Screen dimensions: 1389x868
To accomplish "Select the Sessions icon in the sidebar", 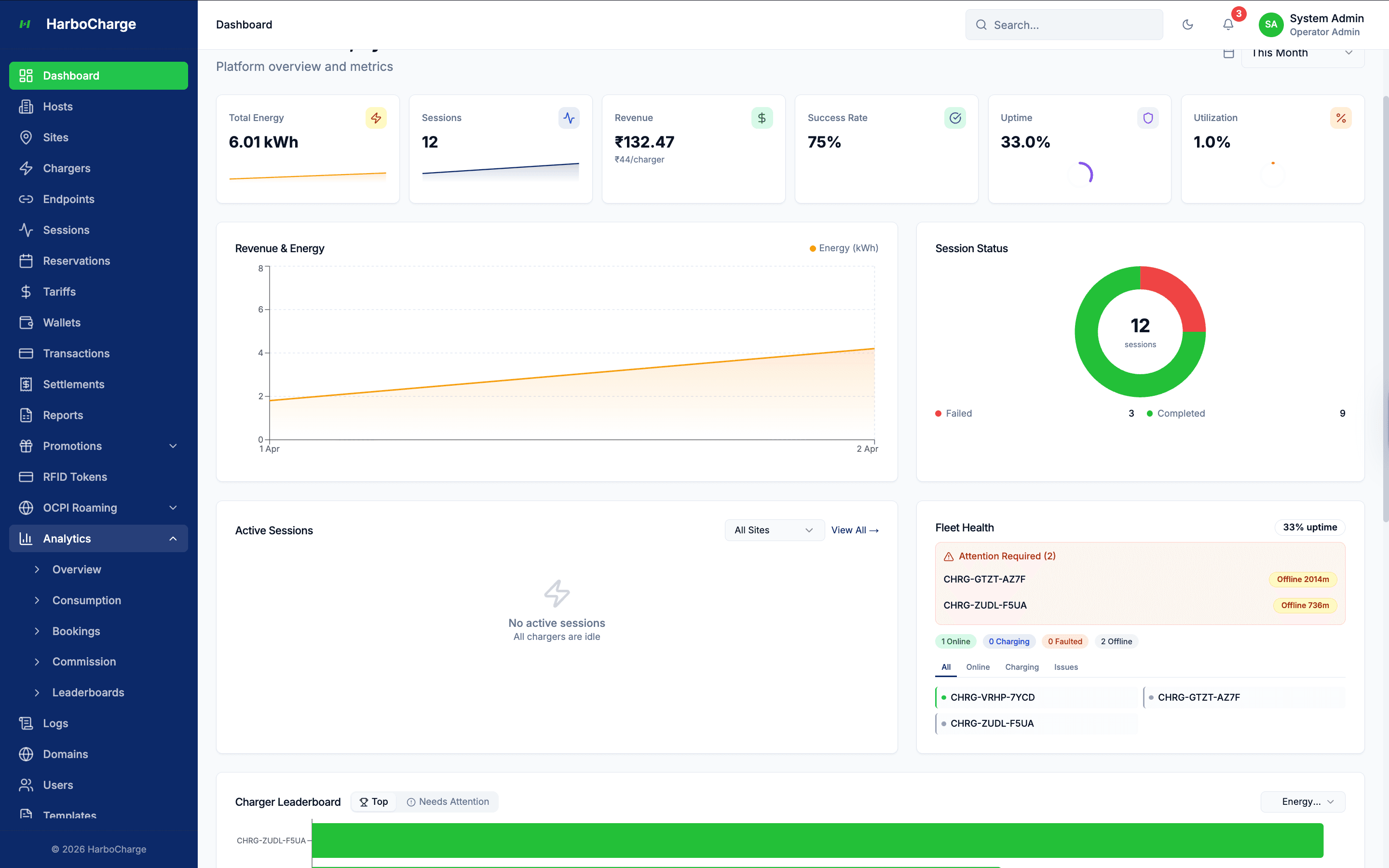I will point(27,230).
